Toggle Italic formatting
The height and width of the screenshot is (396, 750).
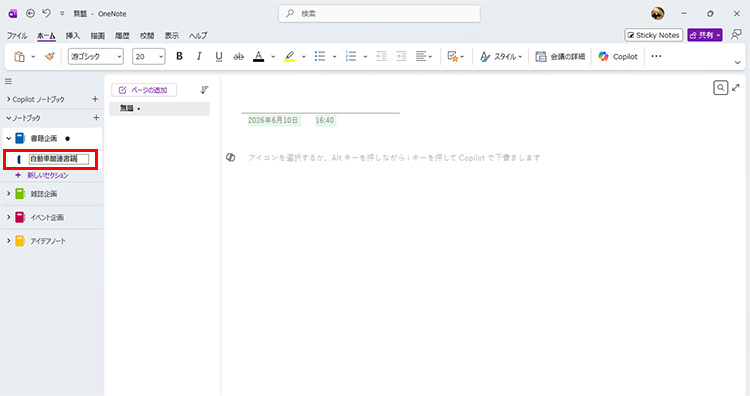199,56
